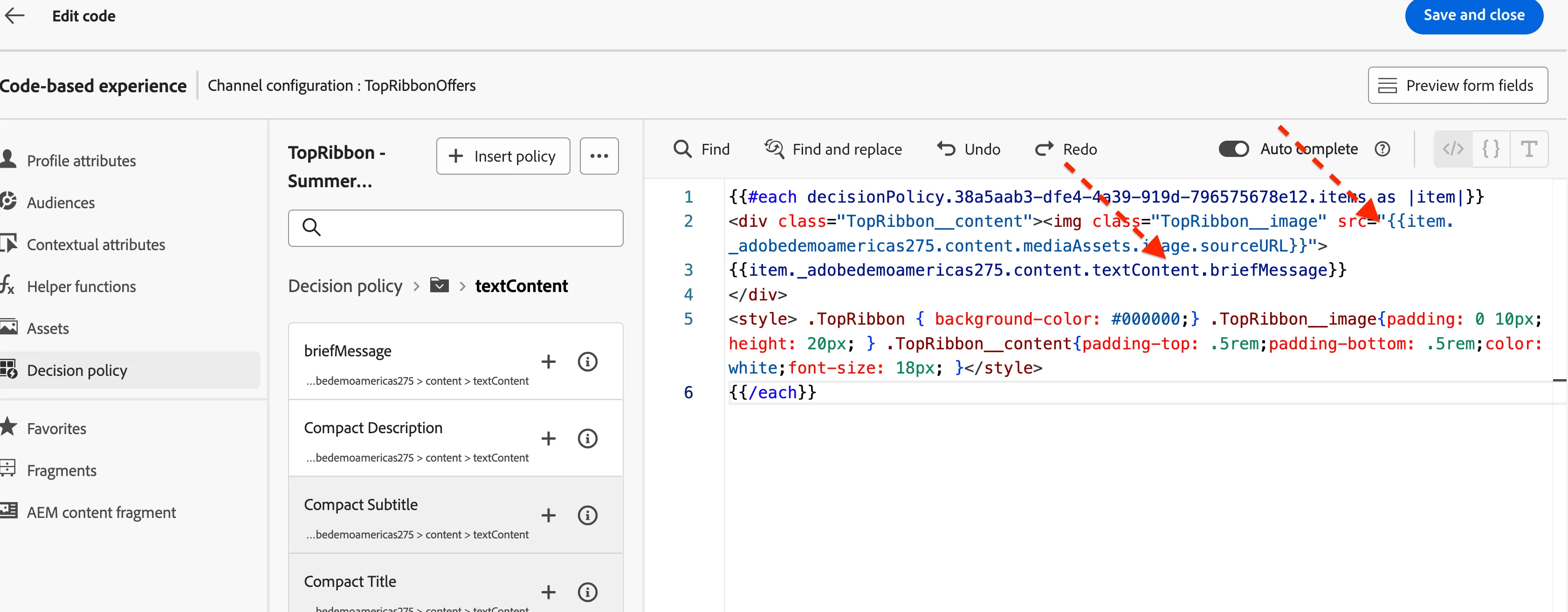Switch to curly braces JSON mode
The image size is (1568, 612).
pyautogui.click(x=1491, y=149)
